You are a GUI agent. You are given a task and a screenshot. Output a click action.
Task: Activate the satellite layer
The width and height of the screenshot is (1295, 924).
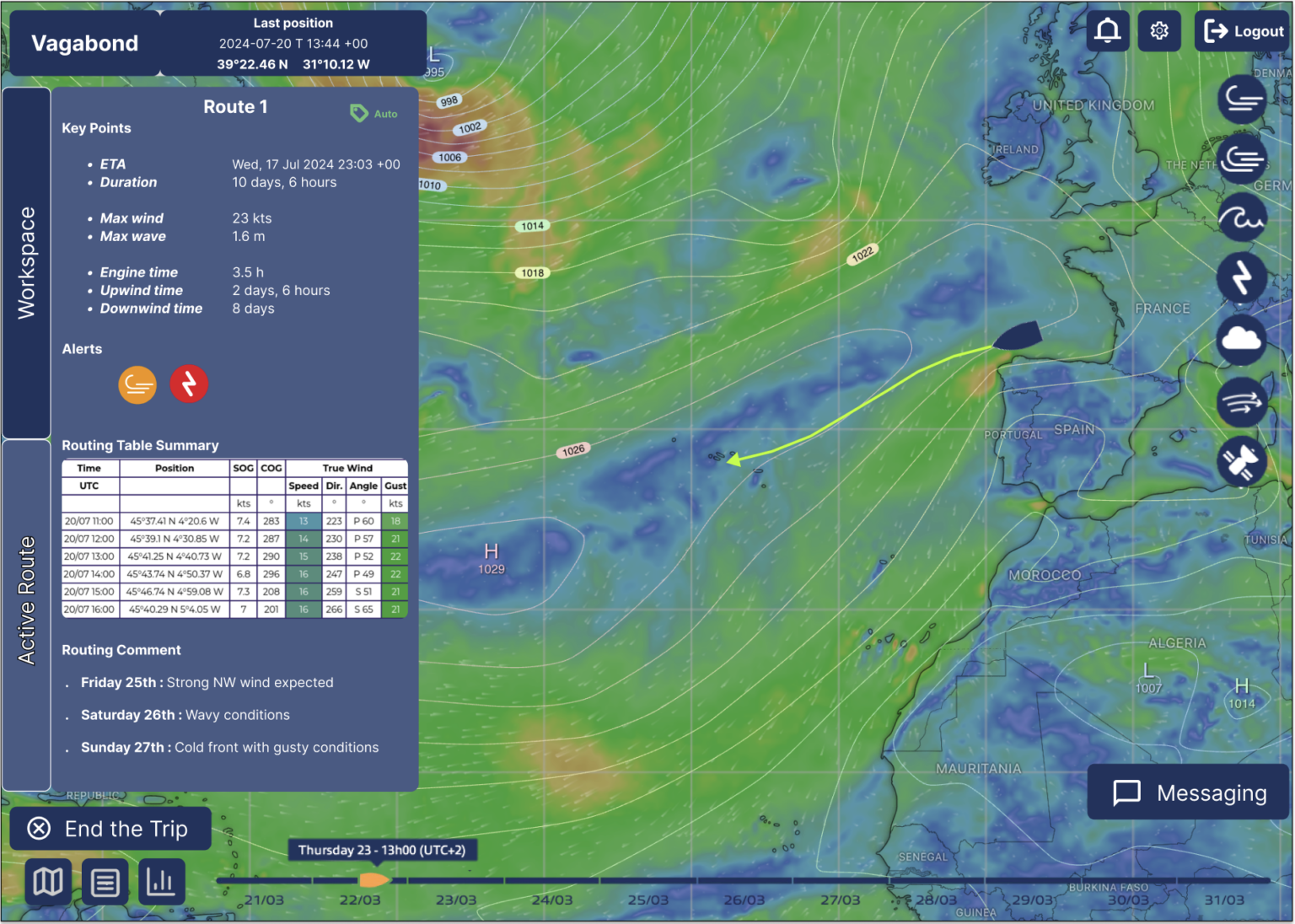pos(1241,461)
